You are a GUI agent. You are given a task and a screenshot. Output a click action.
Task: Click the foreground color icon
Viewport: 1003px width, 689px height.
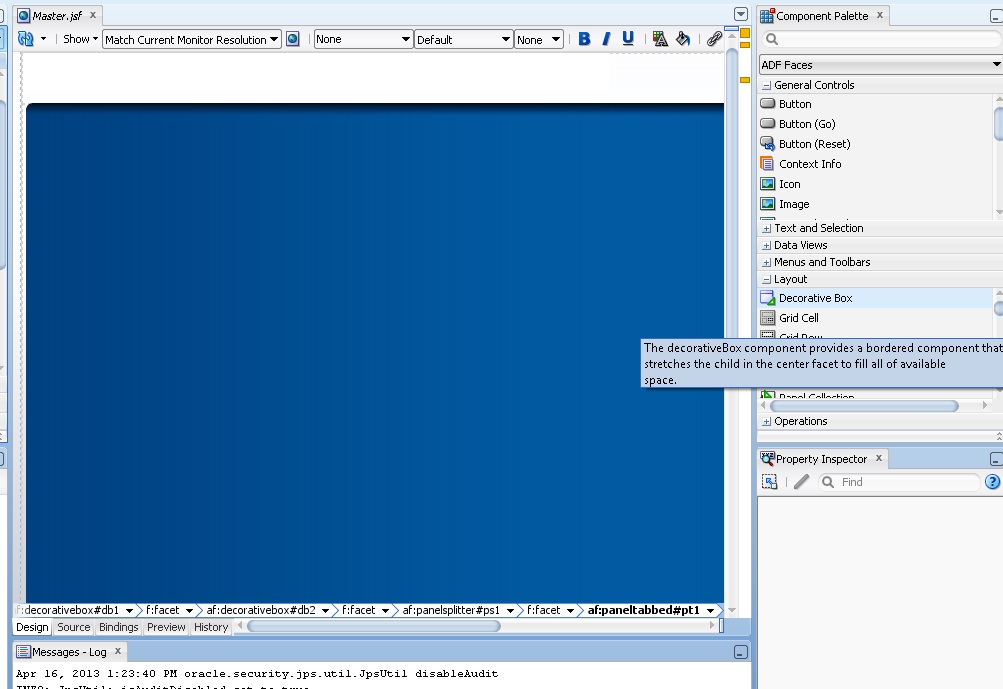(x=660, y=39)
